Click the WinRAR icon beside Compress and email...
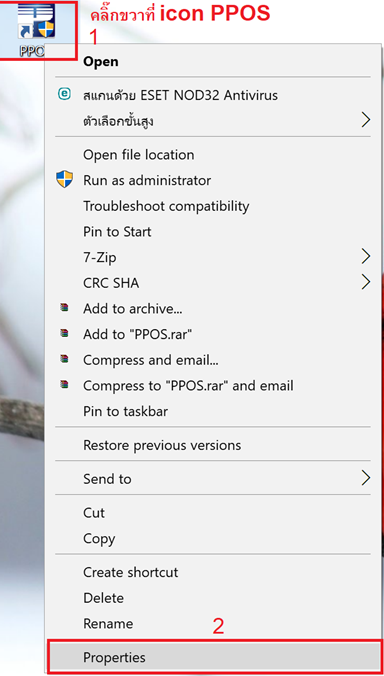384x676 pixels. [x=64, y=359]
